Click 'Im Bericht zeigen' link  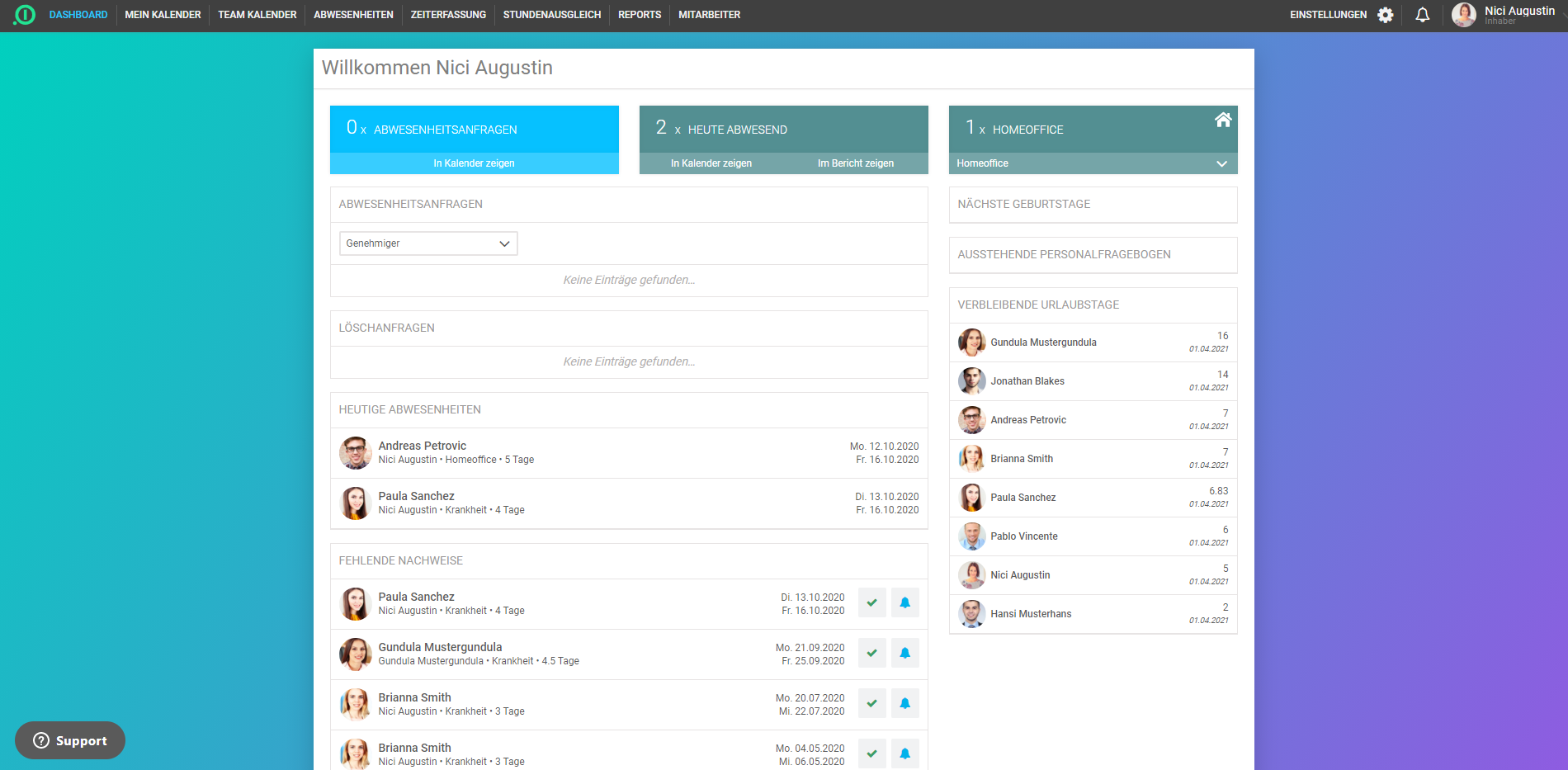point(855,163)
